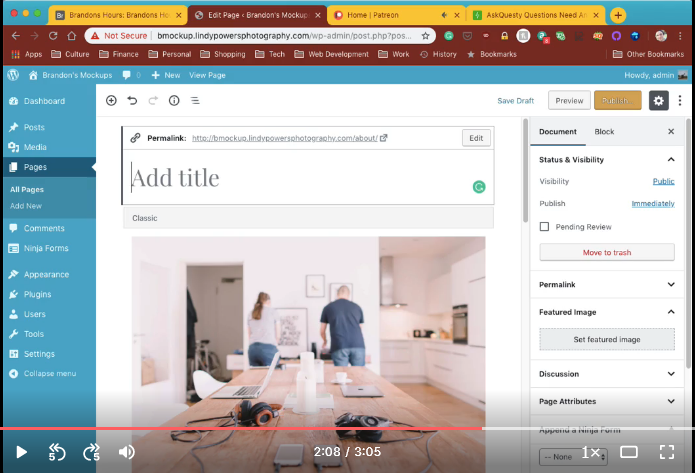
Task: Click the editor vertical scrollbar
Action: [525, 170]
